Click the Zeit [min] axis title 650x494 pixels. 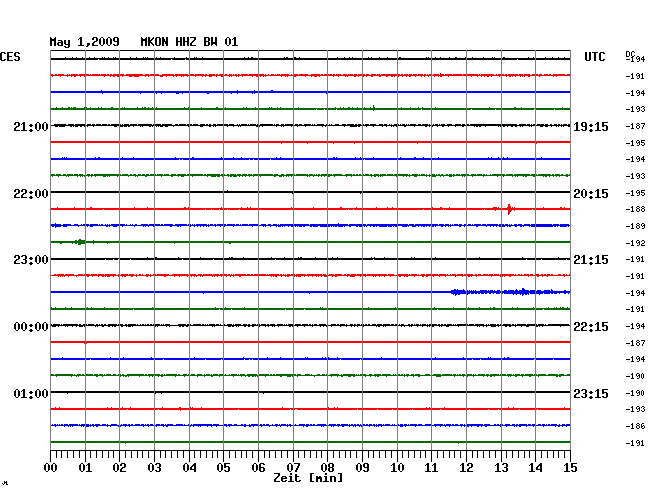[308, 478]
